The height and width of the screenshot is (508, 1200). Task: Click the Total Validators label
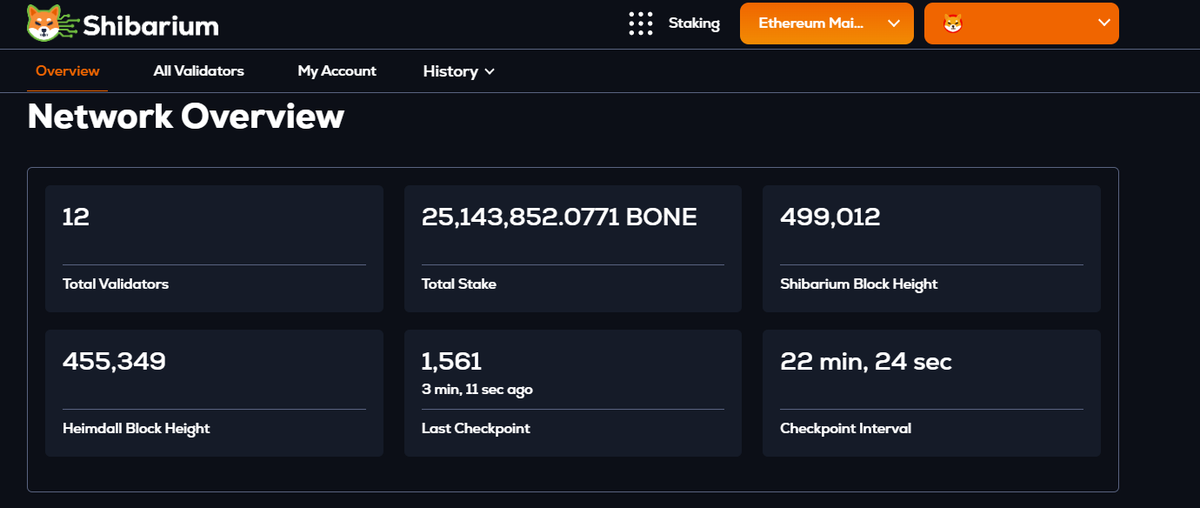pos(115,284)
